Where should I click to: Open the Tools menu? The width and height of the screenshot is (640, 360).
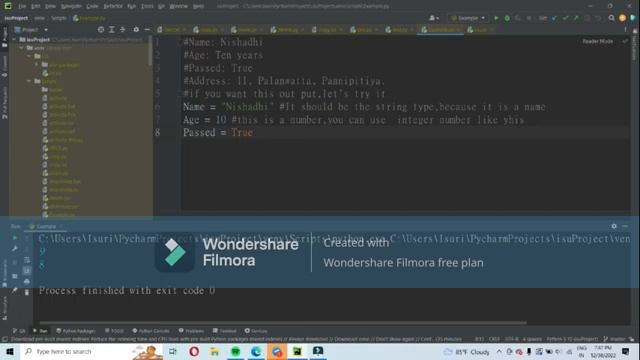[147, 6]
